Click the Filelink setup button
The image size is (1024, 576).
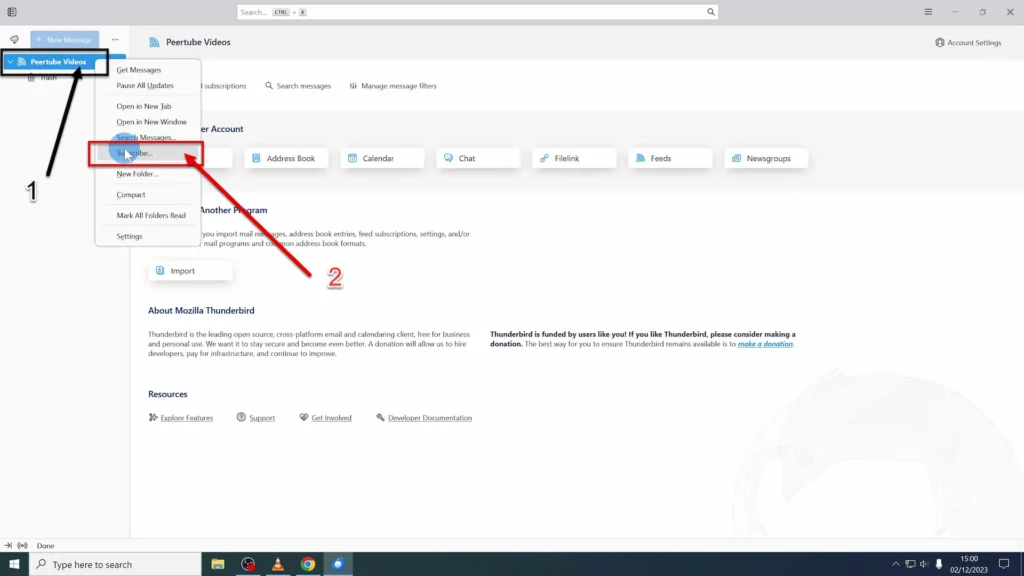pyautogui.click(x=574, y=158)
